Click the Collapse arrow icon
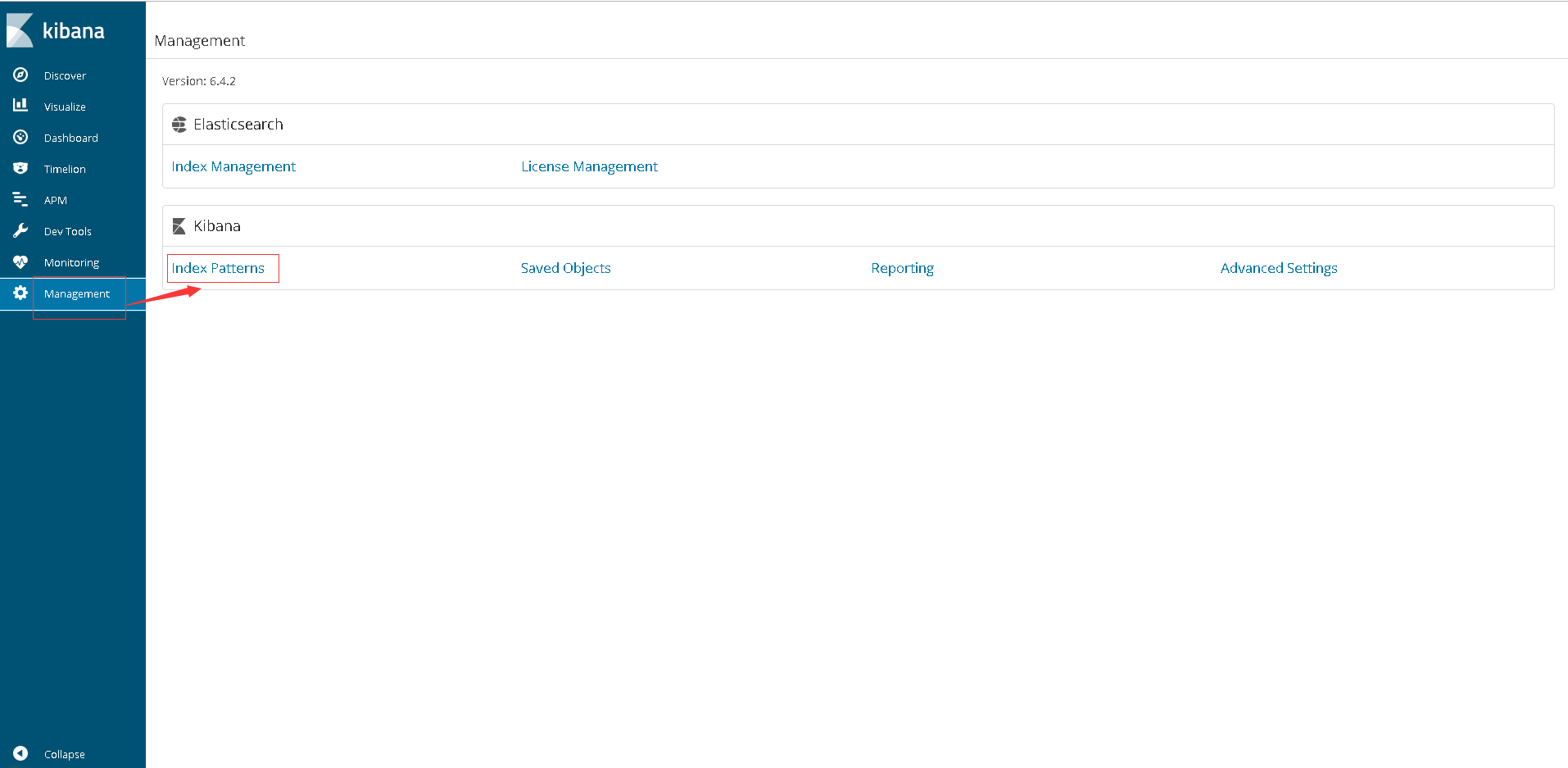This screenshot has width=1568, height=768. (x=20, y=753)
